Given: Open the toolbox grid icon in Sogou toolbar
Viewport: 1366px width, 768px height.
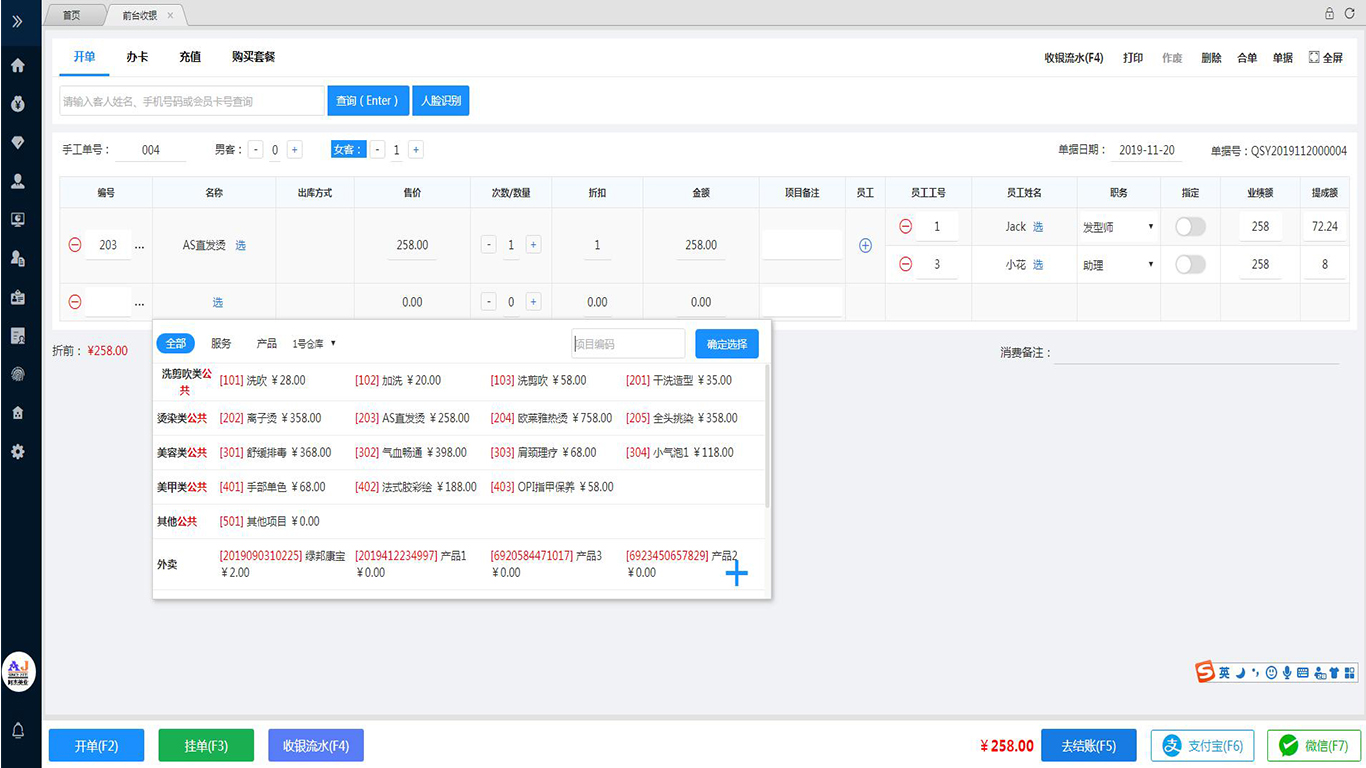Looking at the screenshot, I should pyautogui.click(x=1350, y=673).
